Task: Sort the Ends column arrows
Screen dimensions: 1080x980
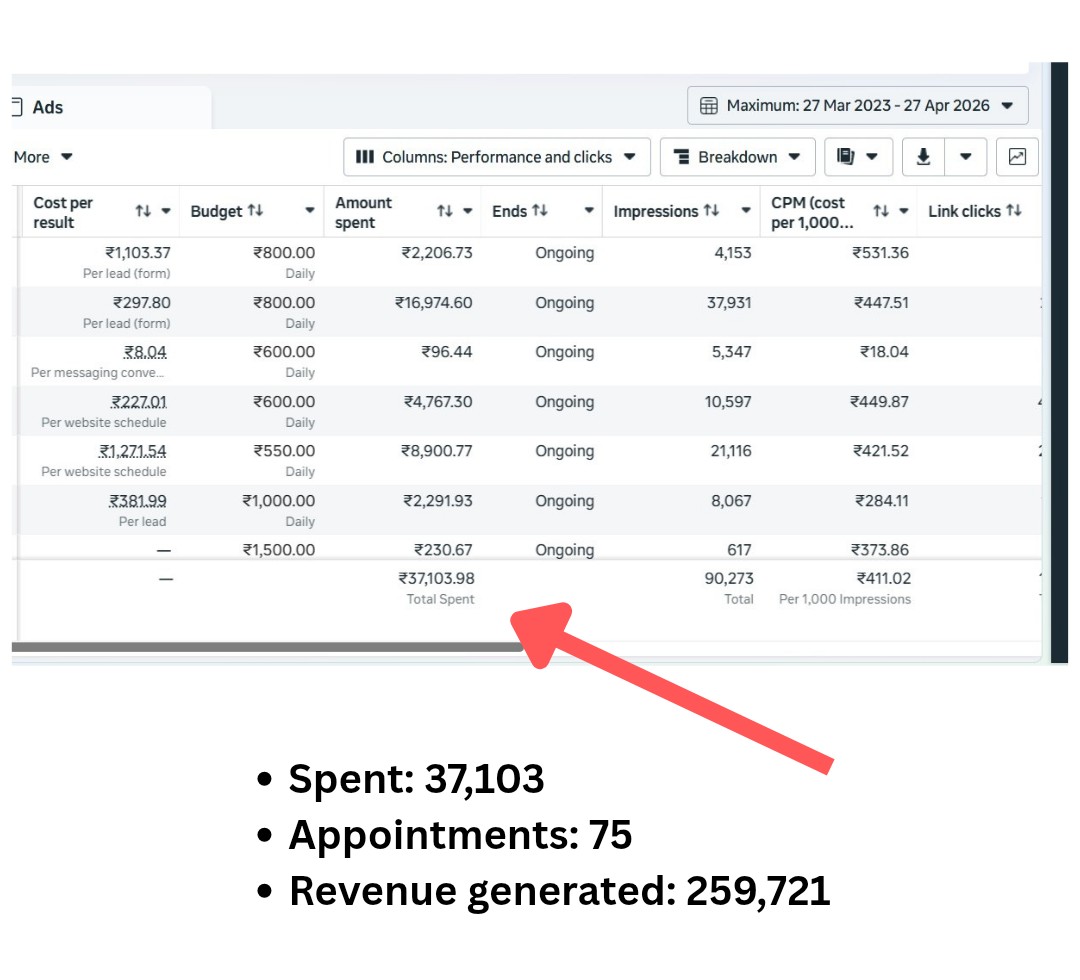Action: coord(540,211)
